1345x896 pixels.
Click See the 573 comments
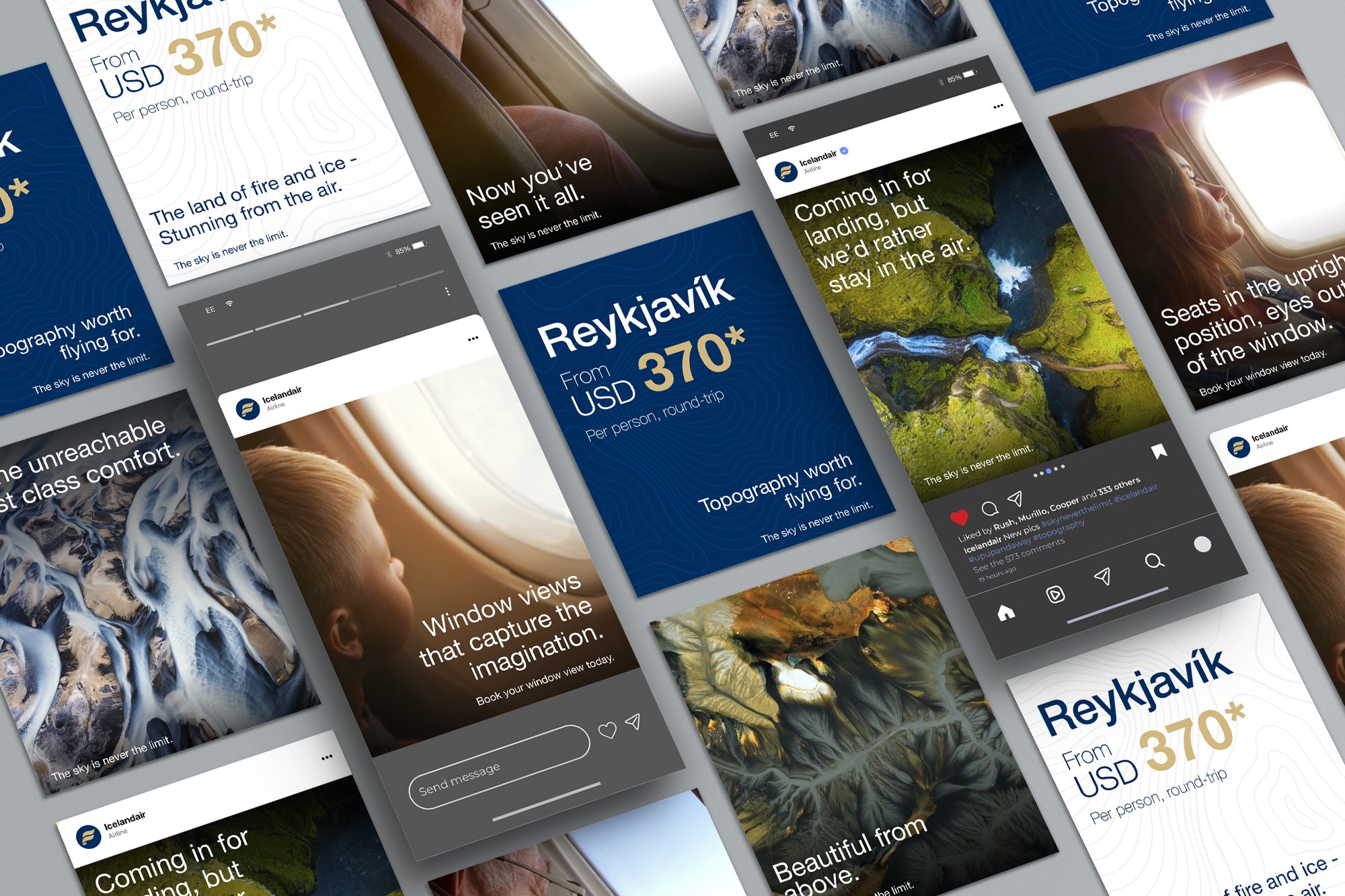pos(1019,555)
